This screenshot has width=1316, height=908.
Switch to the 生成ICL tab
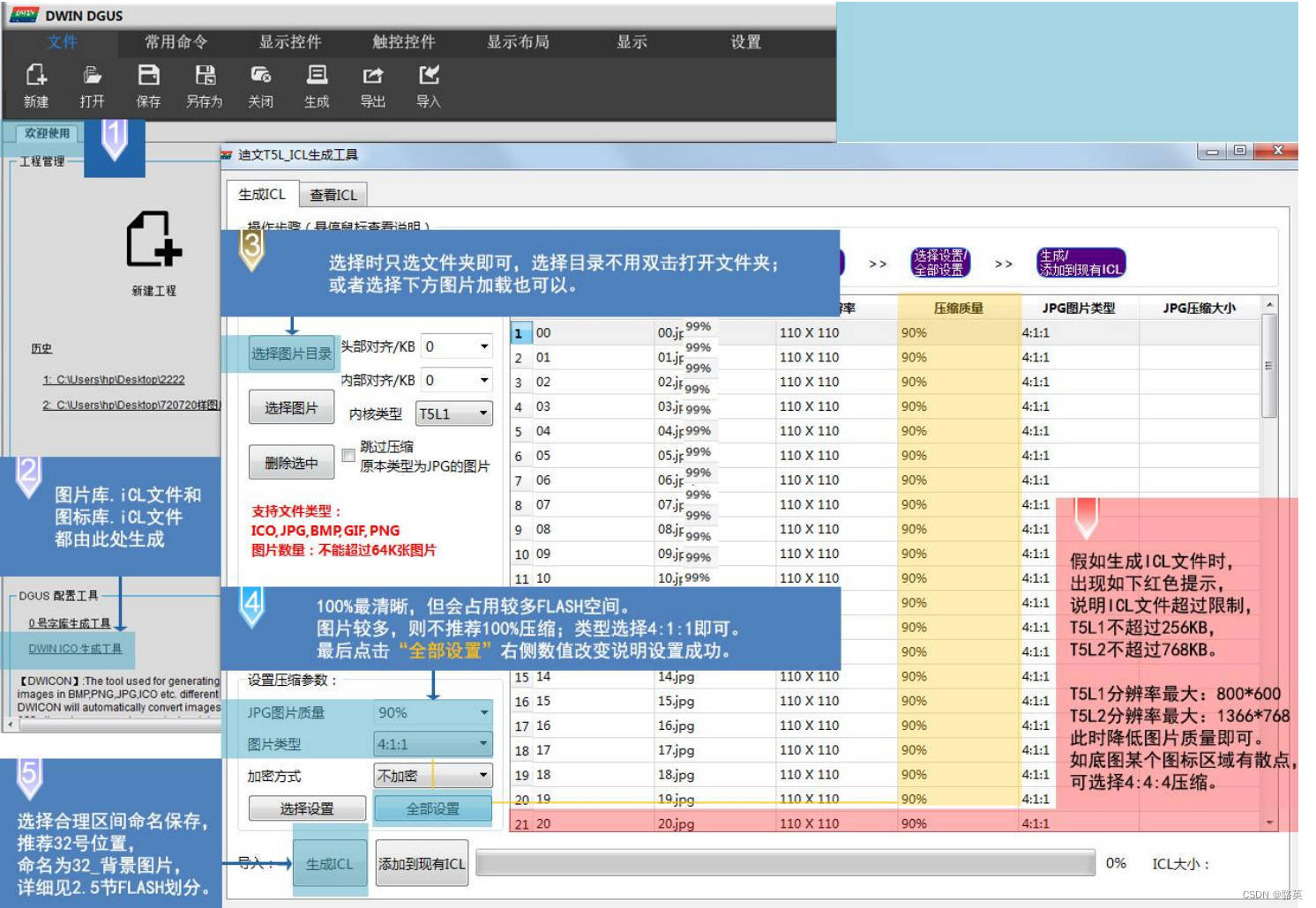click(x=262, y=194)
